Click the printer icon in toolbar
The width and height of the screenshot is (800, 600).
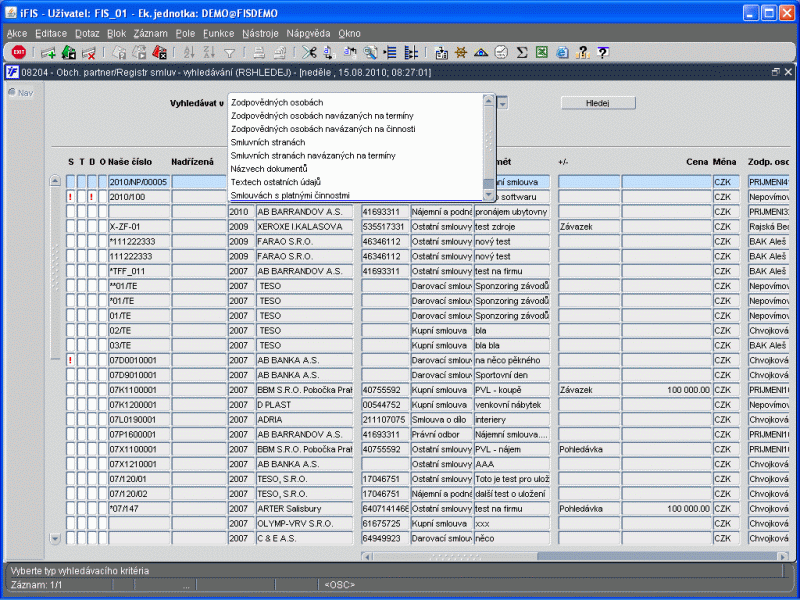click(259, 52)
